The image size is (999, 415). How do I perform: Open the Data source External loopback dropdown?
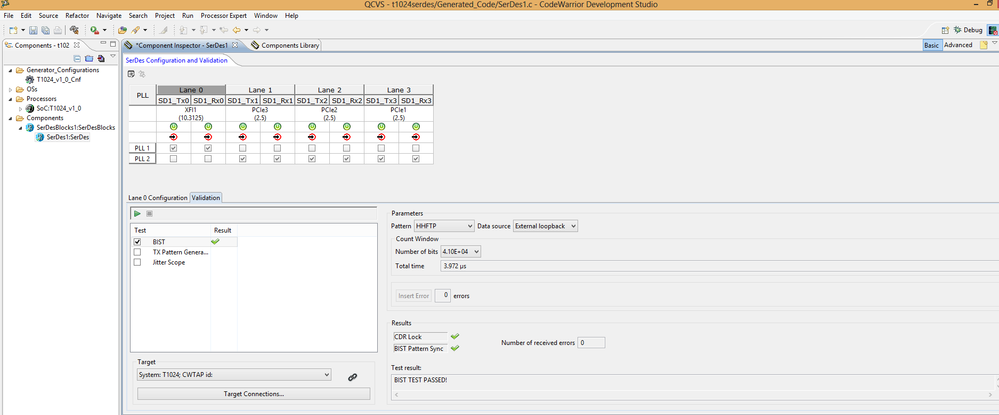coord(545,226)
